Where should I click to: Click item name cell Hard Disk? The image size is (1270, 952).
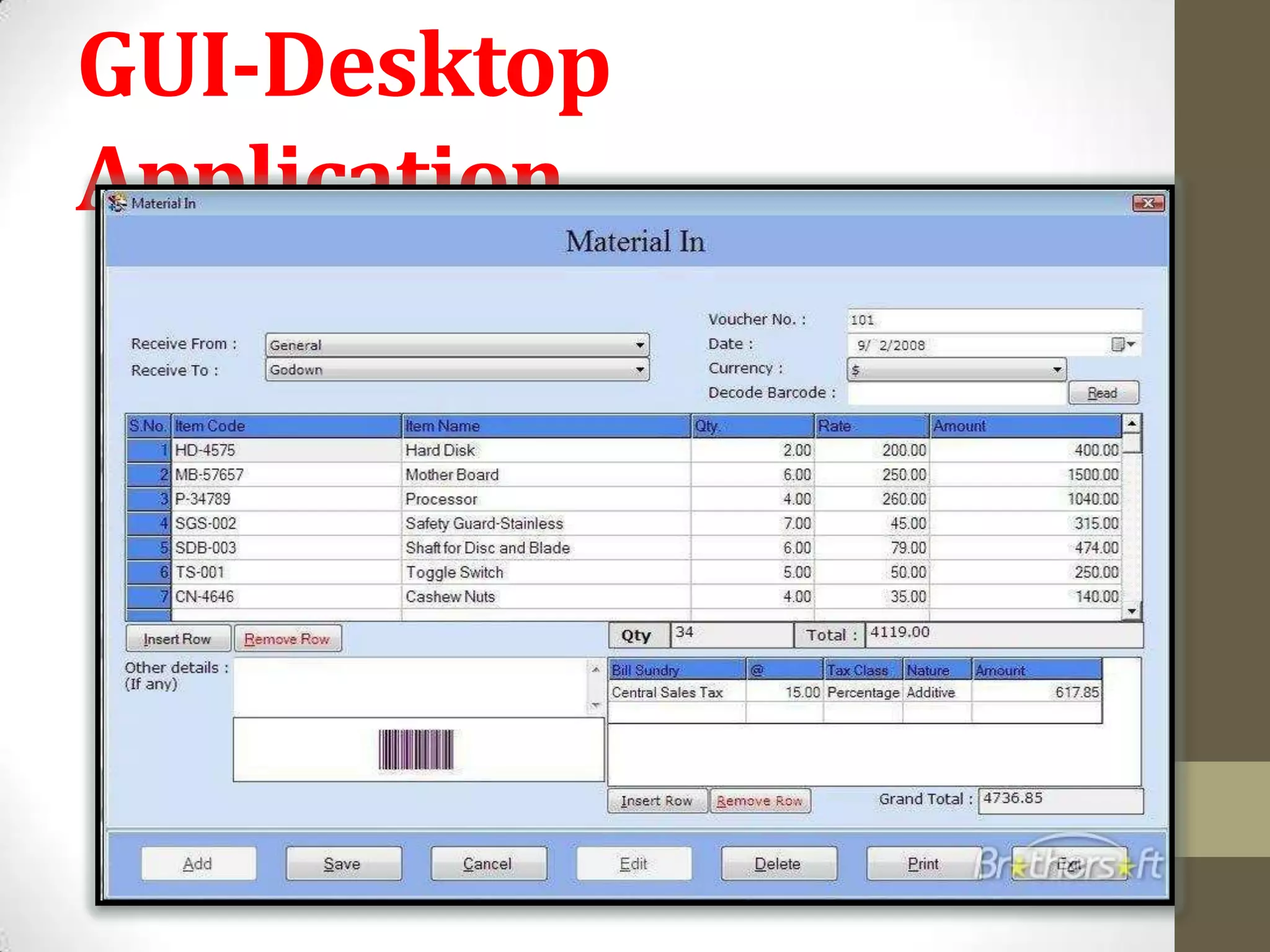pyautogui.click(x=546, y=451)
